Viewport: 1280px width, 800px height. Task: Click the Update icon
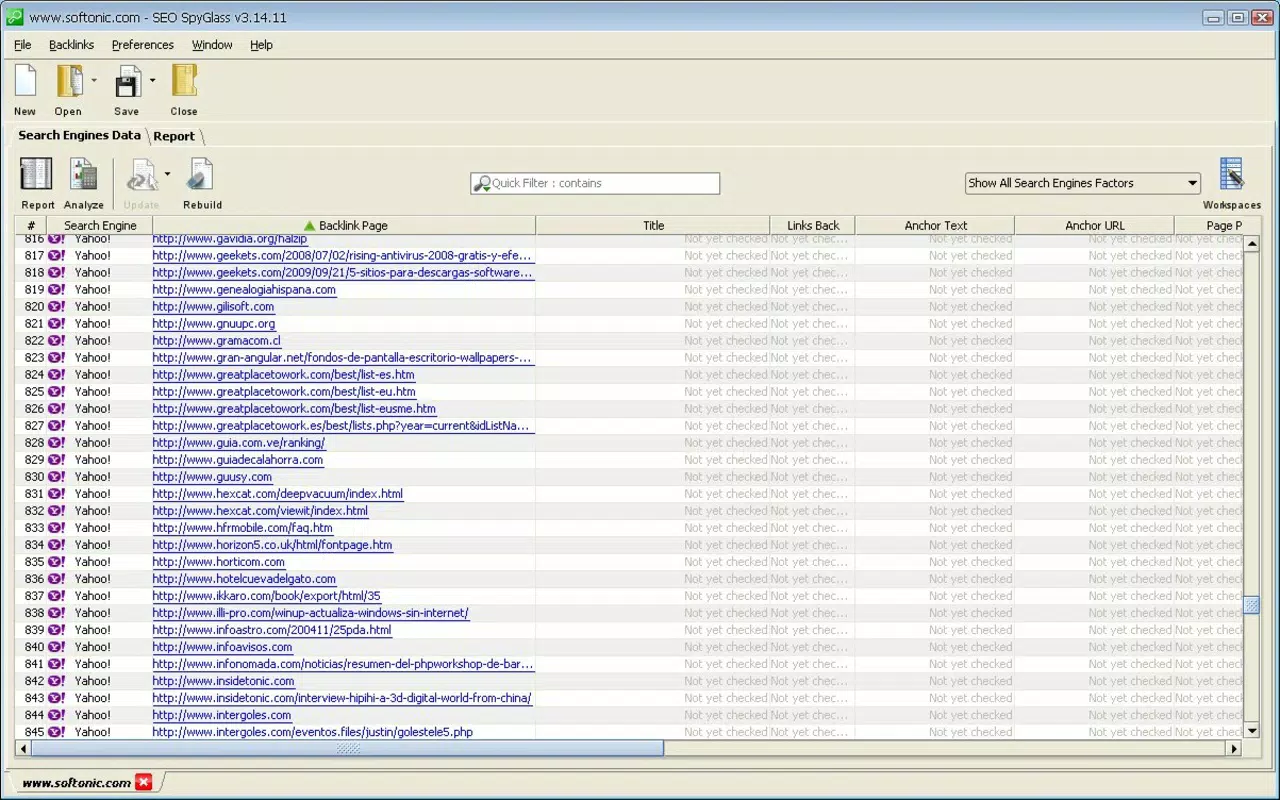tap(141, 174)
